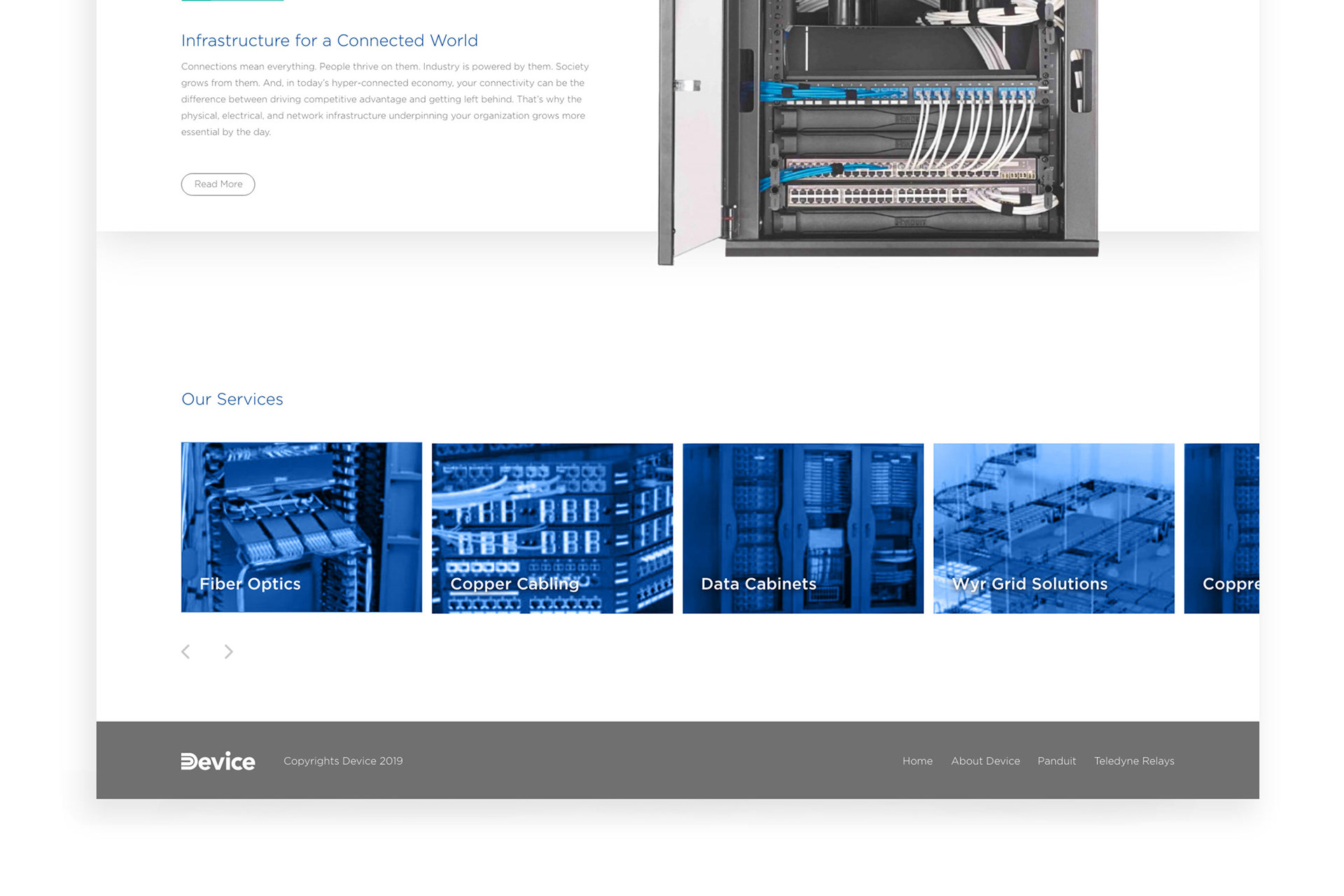Advance services carousel with right arrow
Viewport: 1344px width, 896px height.
click(x=228, y=652)
